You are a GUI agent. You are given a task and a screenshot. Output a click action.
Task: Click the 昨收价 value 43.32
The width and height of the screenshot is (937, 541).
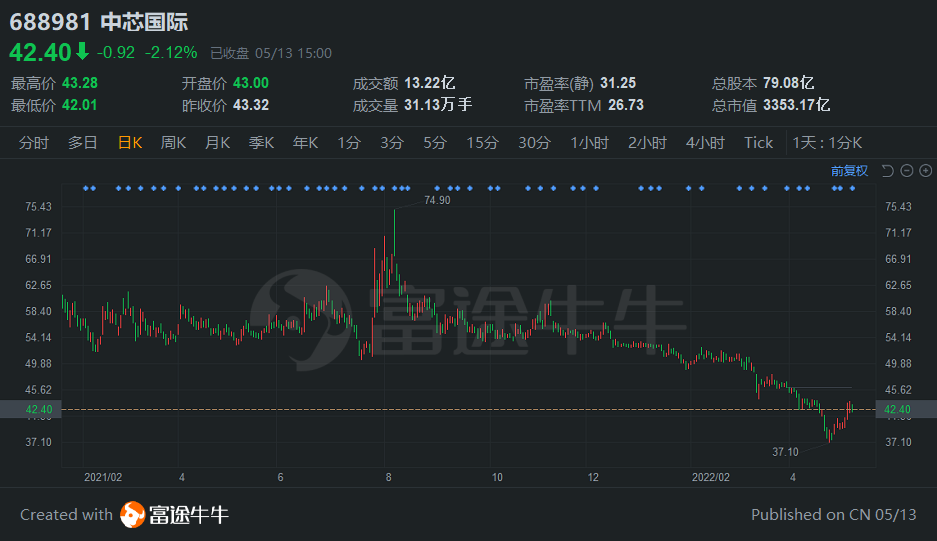click(251, 105)
